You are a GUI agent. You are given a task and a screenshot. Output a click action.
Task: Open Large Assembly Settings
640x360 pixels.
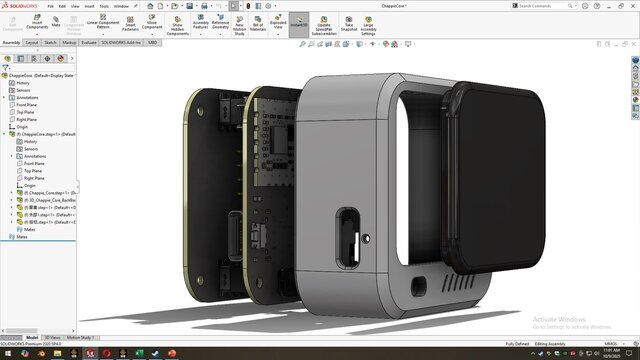pos(368,26)
